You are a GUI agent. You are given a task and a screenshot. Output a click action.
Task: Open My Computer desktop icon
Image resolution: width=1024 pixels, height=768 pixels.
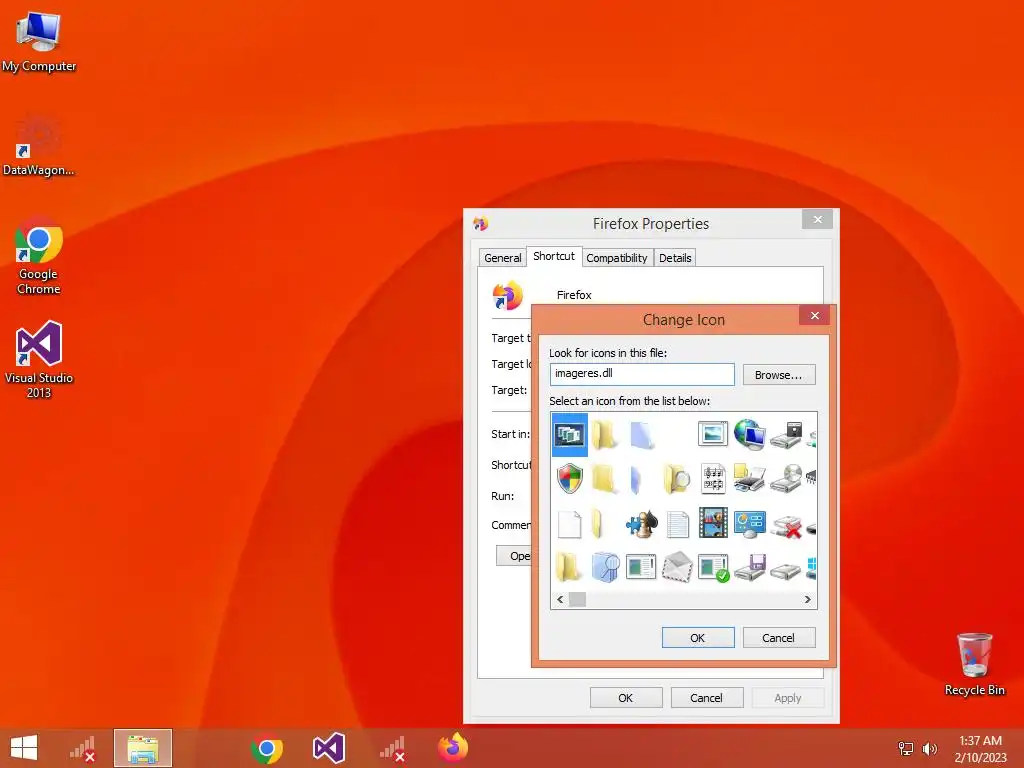[39, 42]
